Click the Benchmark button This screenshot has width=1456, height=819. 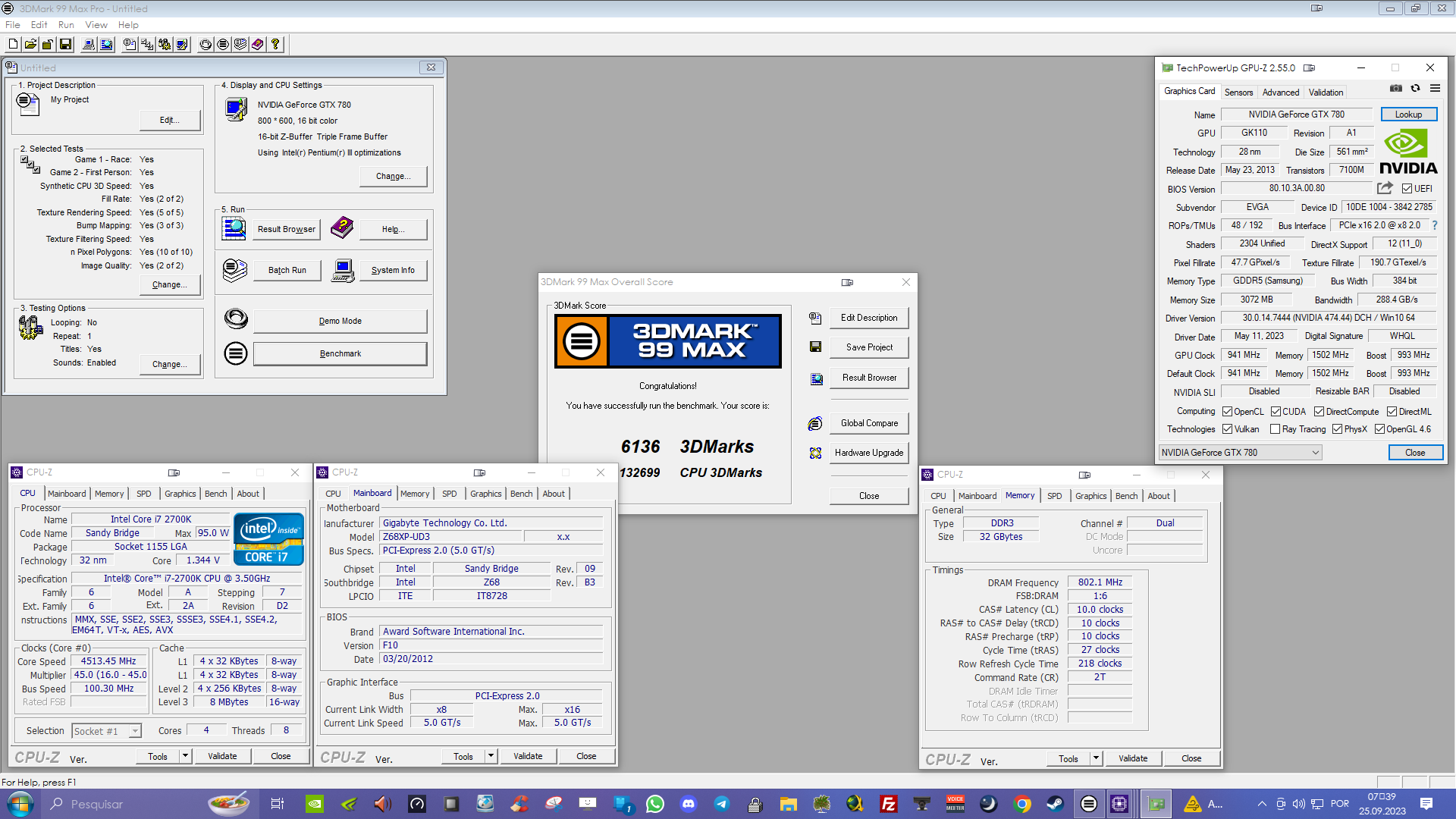pos(340,353)
